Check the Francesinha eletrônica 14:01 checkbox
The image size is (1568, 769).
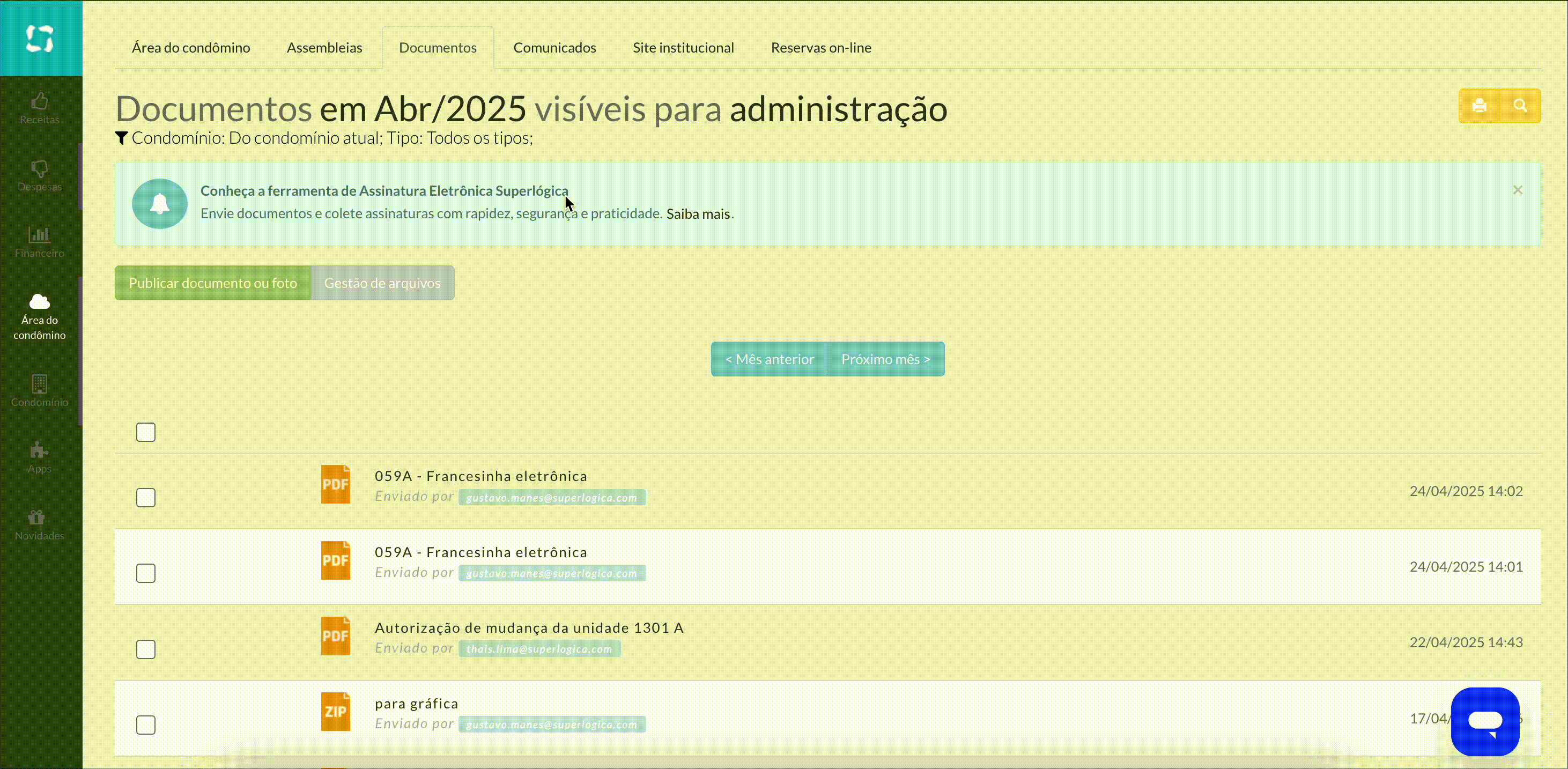click(x=146, y=573)
